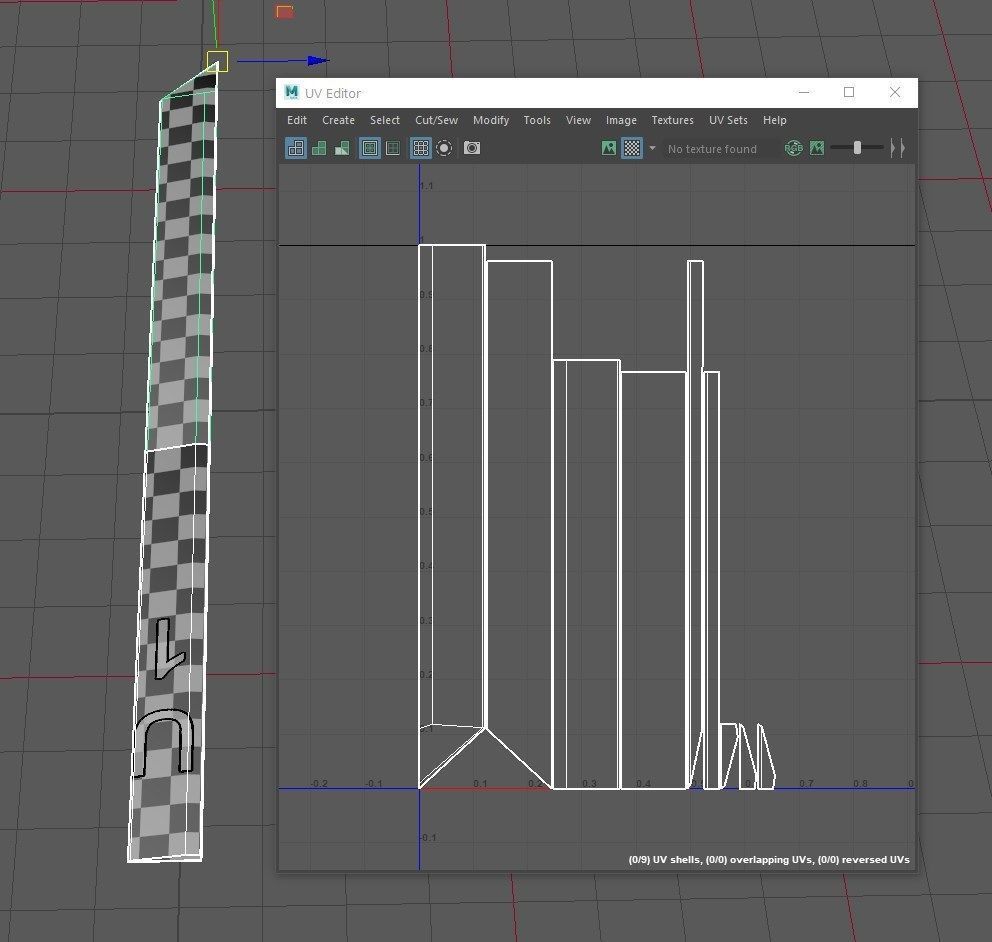Take a UV snapshot with camera icon

coord(472,148)
